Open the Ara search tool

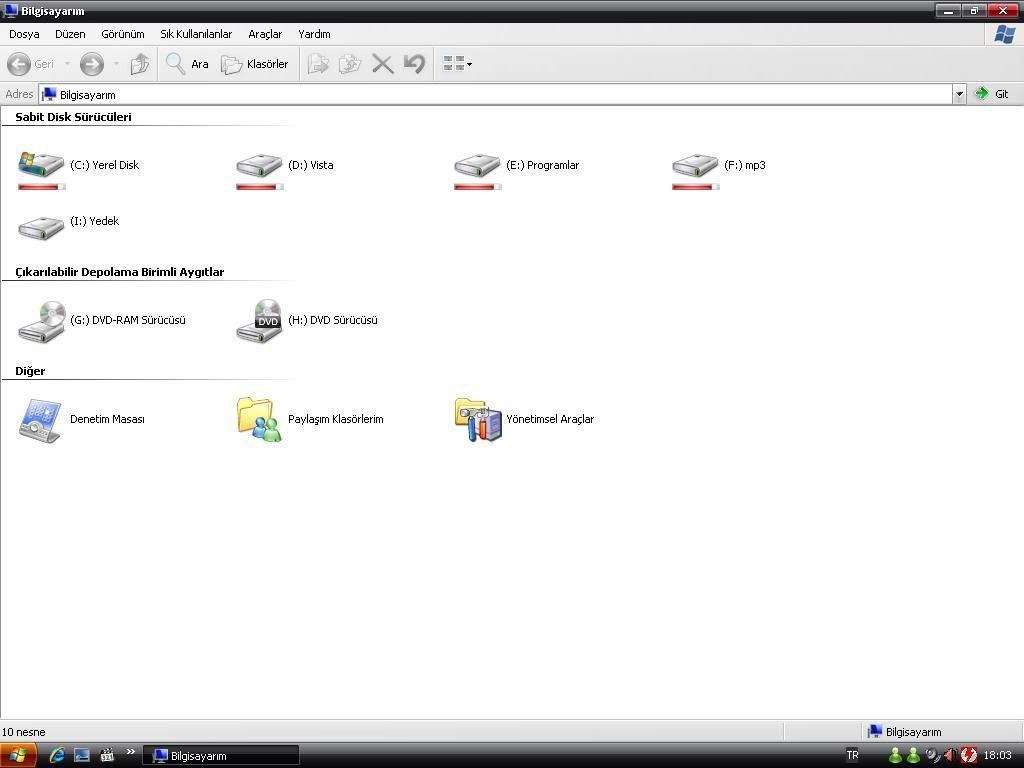[x=187, y=64]
